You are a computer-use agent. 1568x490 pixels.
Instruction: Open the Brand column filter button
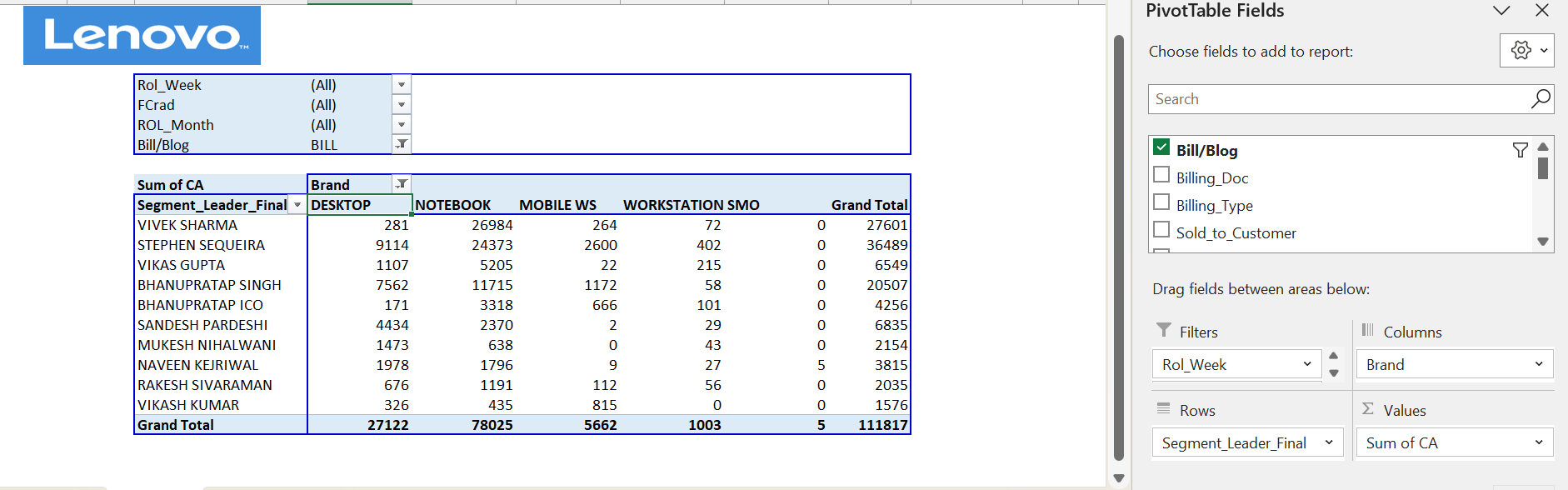[x=402, y=184]
